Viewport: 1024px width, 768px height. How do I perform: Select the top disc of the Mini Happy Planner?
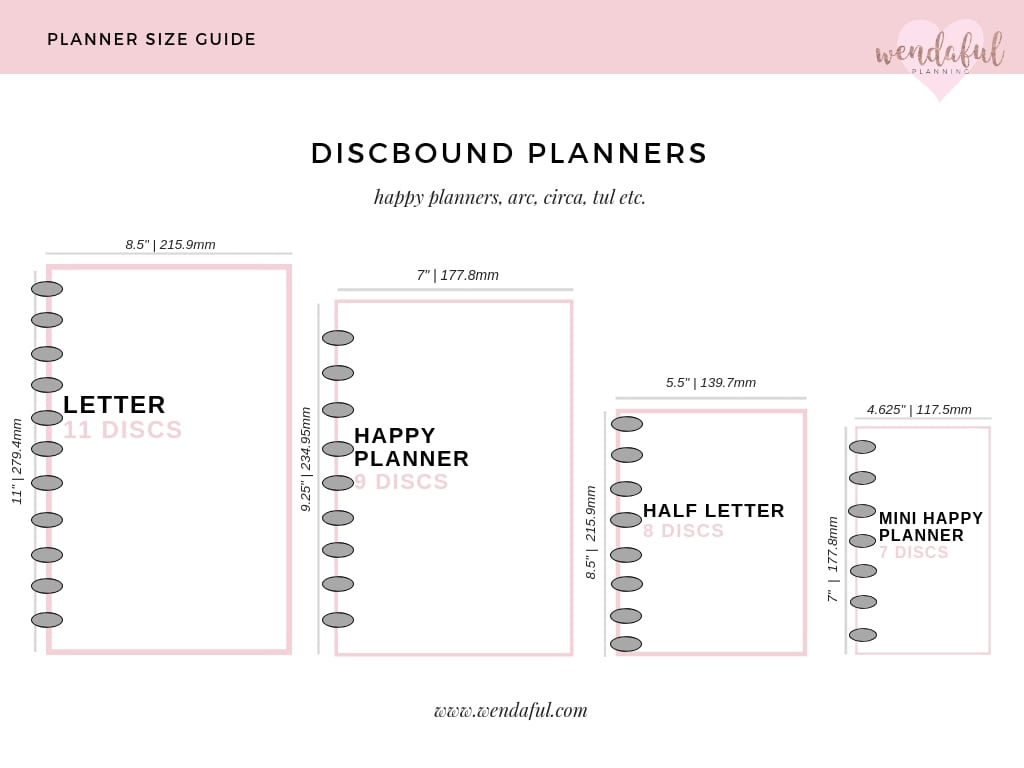862,447
